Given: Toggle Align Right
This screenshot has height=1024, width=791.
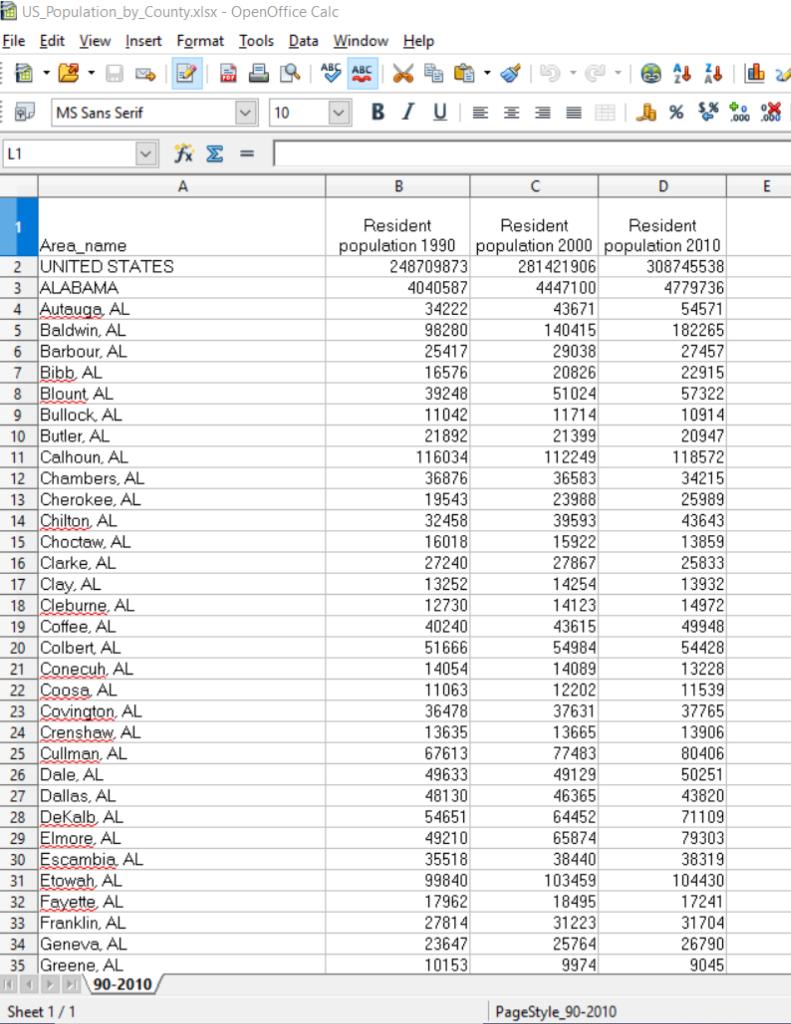Looking at the screenshot, I should click(x=542, y=113).
